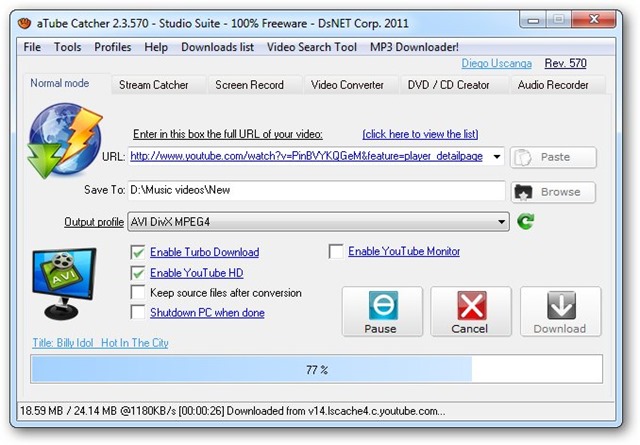This screenshot has width=640, height=445.
Task: Open the MP3 Downloader! menu item
Action: click(x=414, y=47)
